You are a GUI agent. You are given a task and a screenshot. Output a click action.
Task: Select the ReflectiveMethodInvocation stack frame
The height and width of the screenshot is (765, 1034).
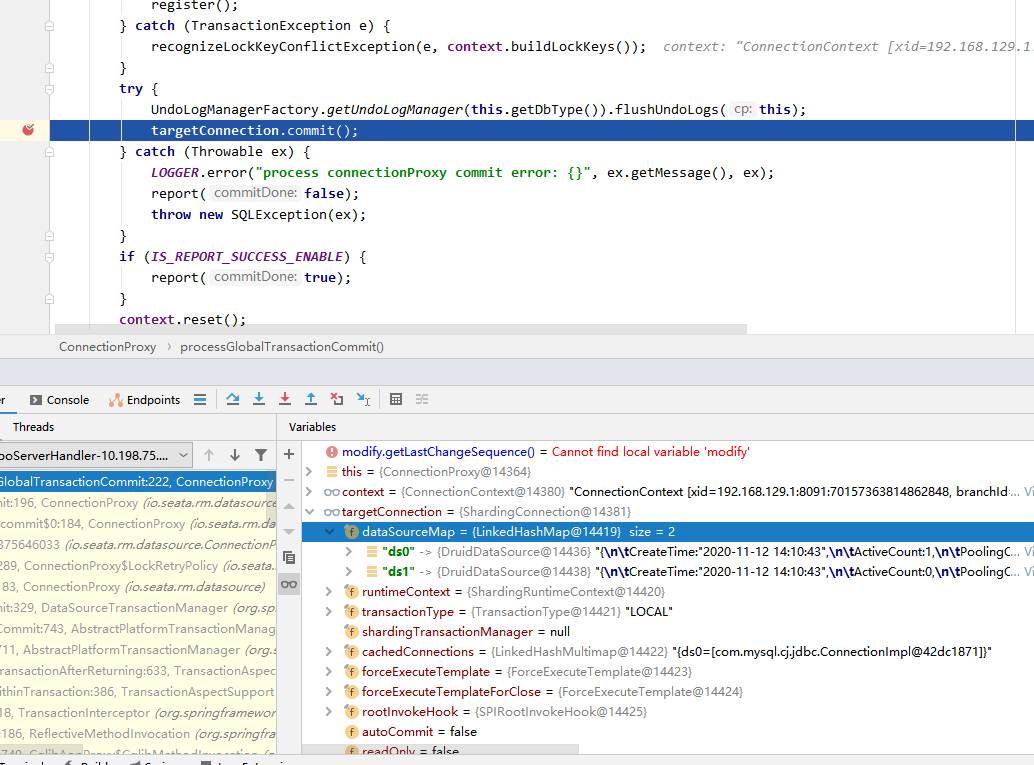coord(138,734)
